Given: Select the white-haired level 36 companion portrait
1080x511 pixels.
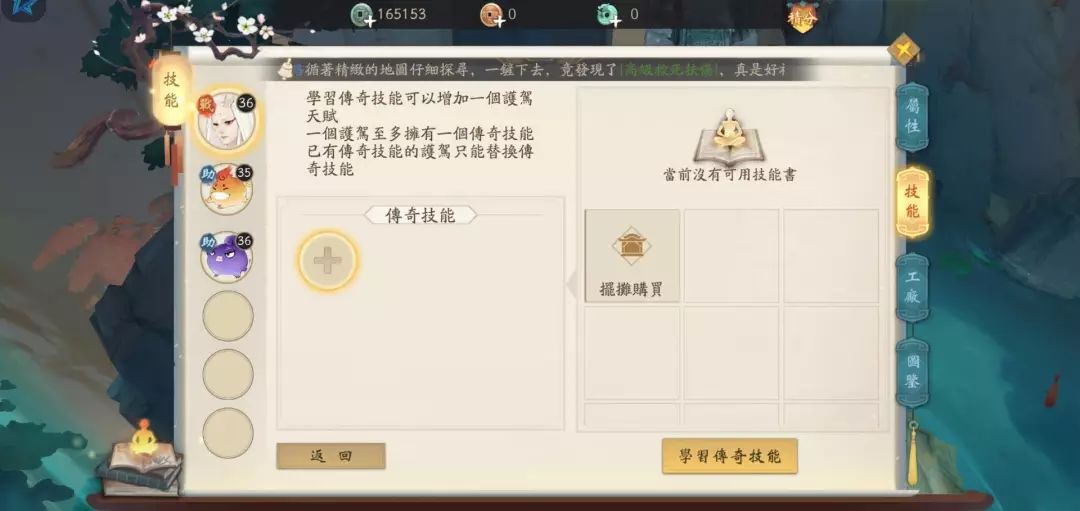Looking at the screenshot, I should click(x=227, y=121).
